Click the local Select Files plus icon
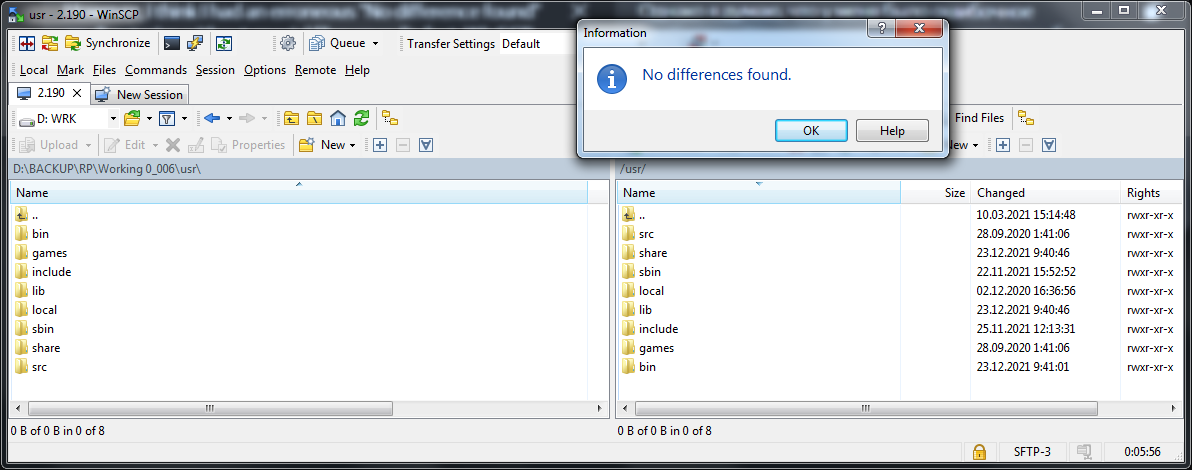Screen dimensions: 1192x470 pyautogui.click(x=380, y=145)
